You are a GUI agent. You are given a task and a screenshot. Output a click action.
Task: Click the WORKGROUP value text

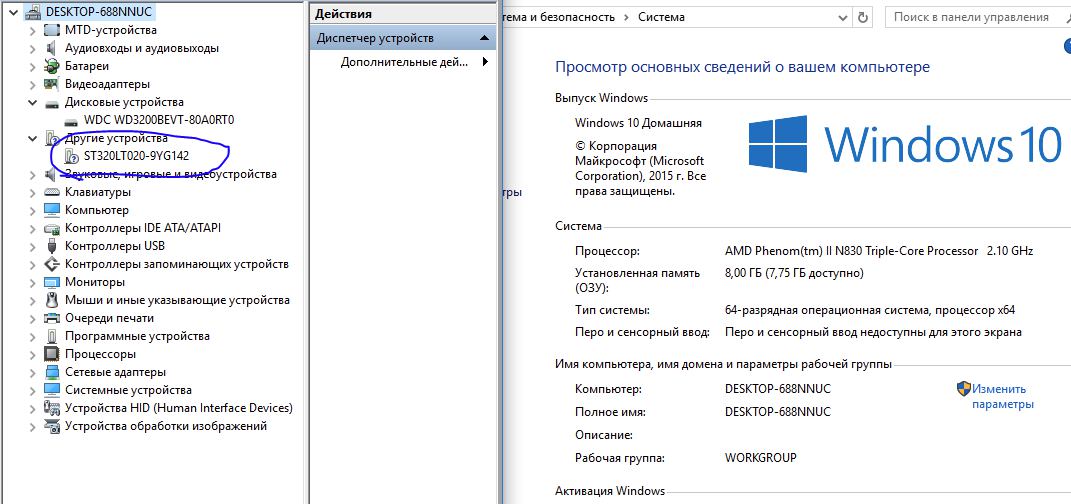pos(760,458)
